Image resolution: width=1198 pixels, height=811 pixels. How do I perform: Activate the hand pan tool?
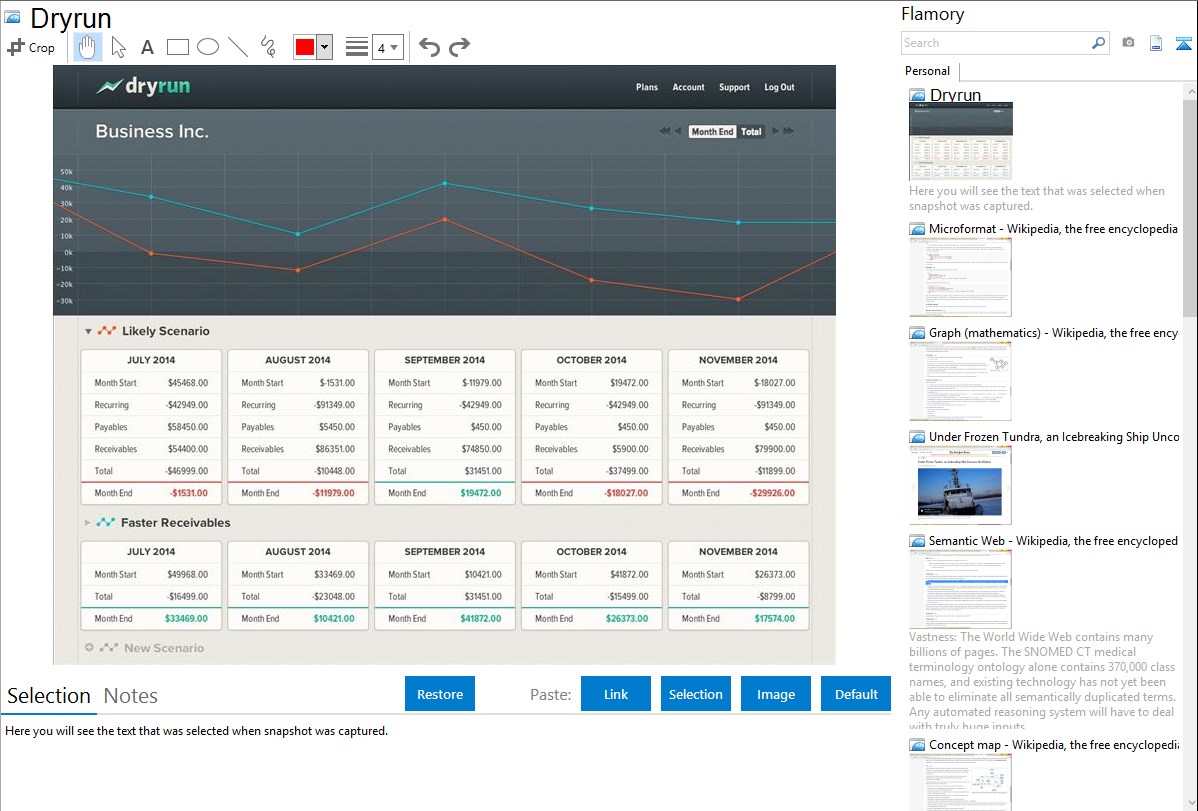coord(87,47)
